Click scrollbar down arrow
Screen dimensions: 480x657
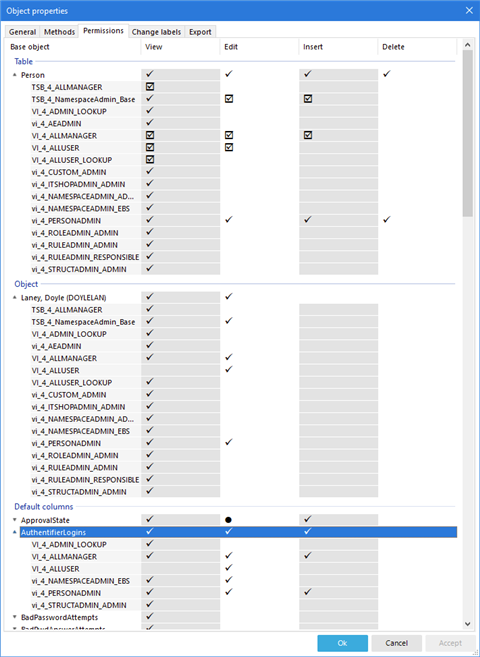pos(468,624)
